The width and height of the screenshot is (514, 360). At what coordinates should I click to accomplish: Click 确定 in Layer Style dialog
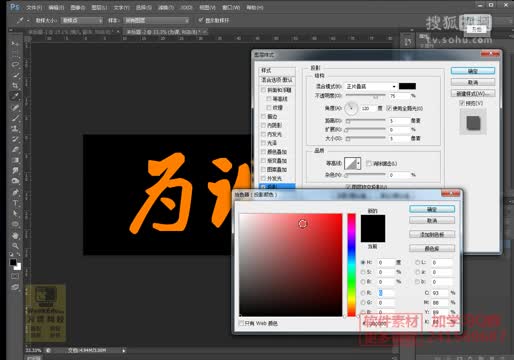473,71
